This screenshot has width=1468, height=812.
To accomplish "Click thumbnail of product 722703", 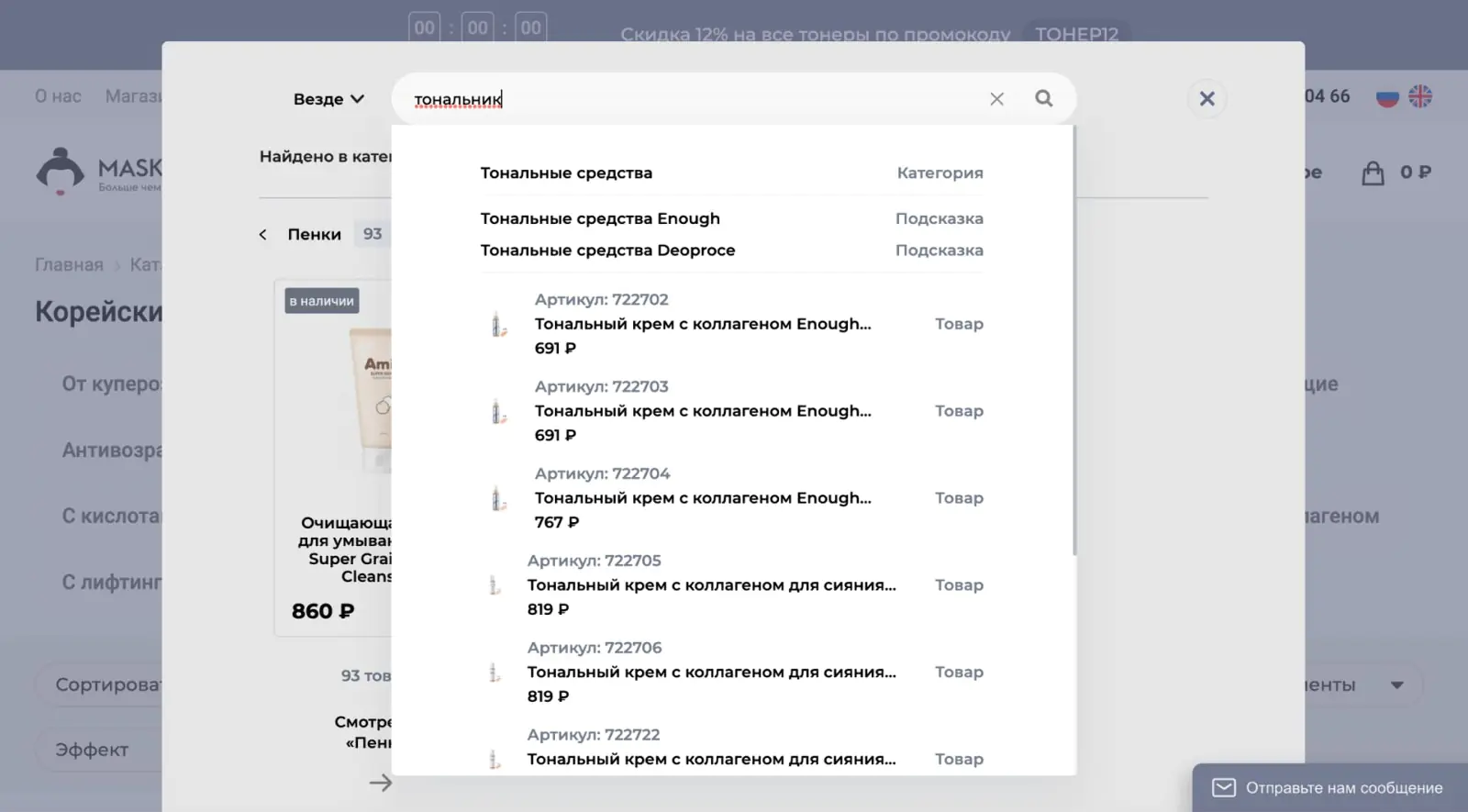I will point(498,411).
